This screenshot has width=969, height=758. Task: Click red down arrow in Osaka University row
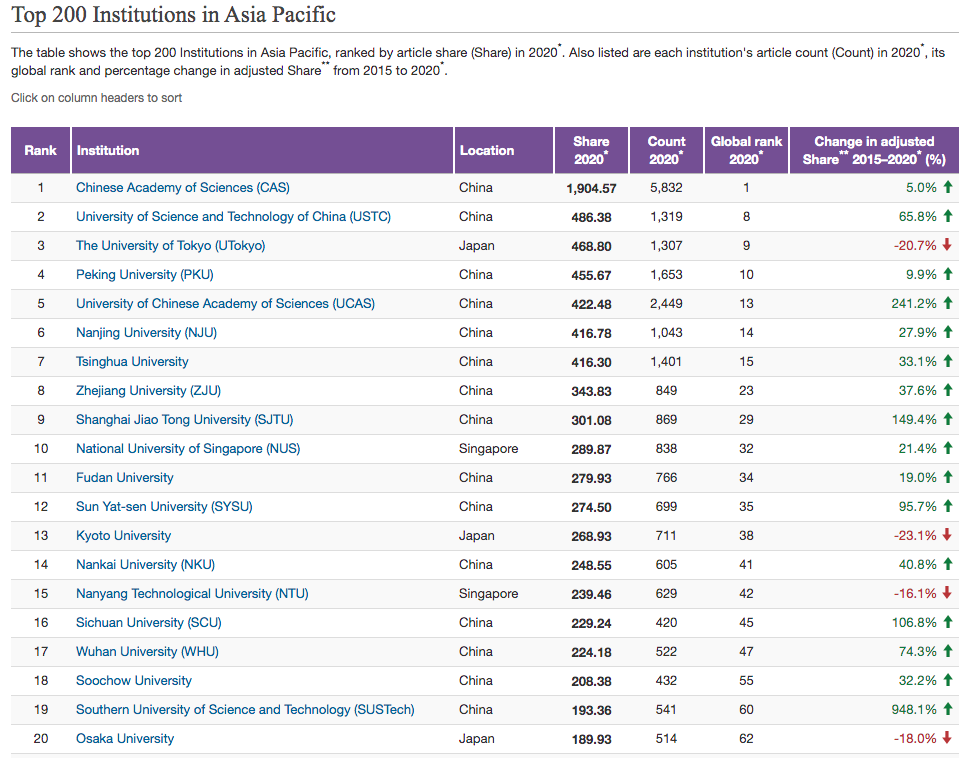click(x=947, y=738)
